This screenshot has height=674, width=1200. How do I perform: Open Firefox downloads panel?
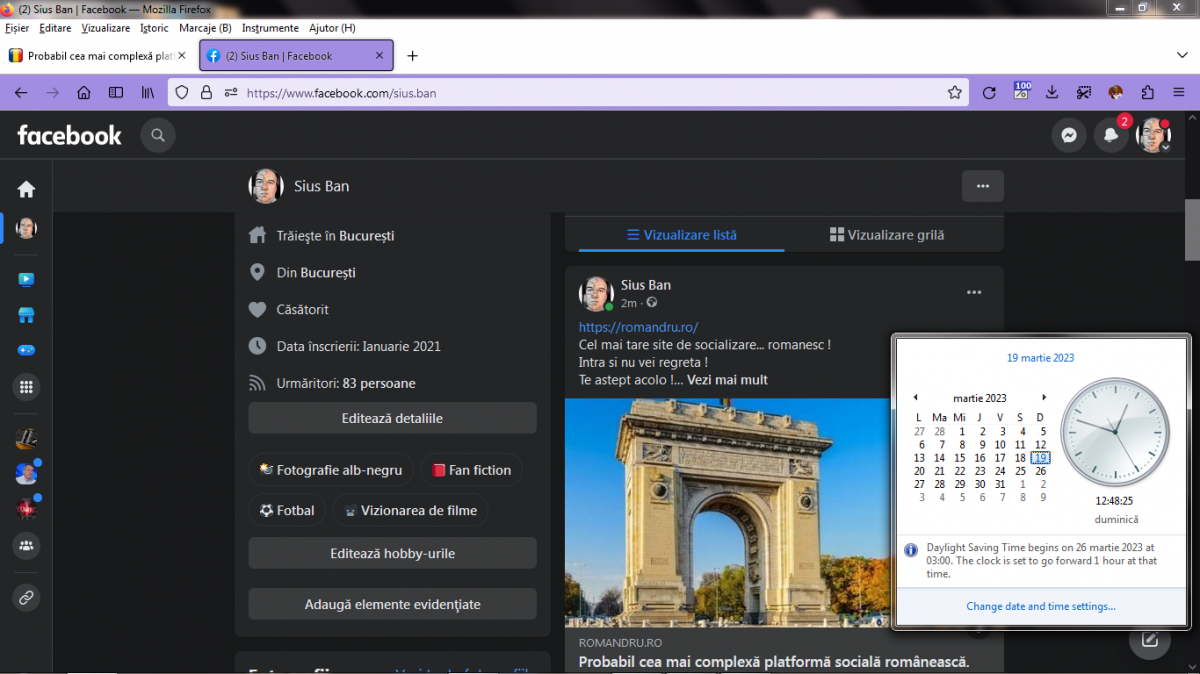[x=1052, y=93]
